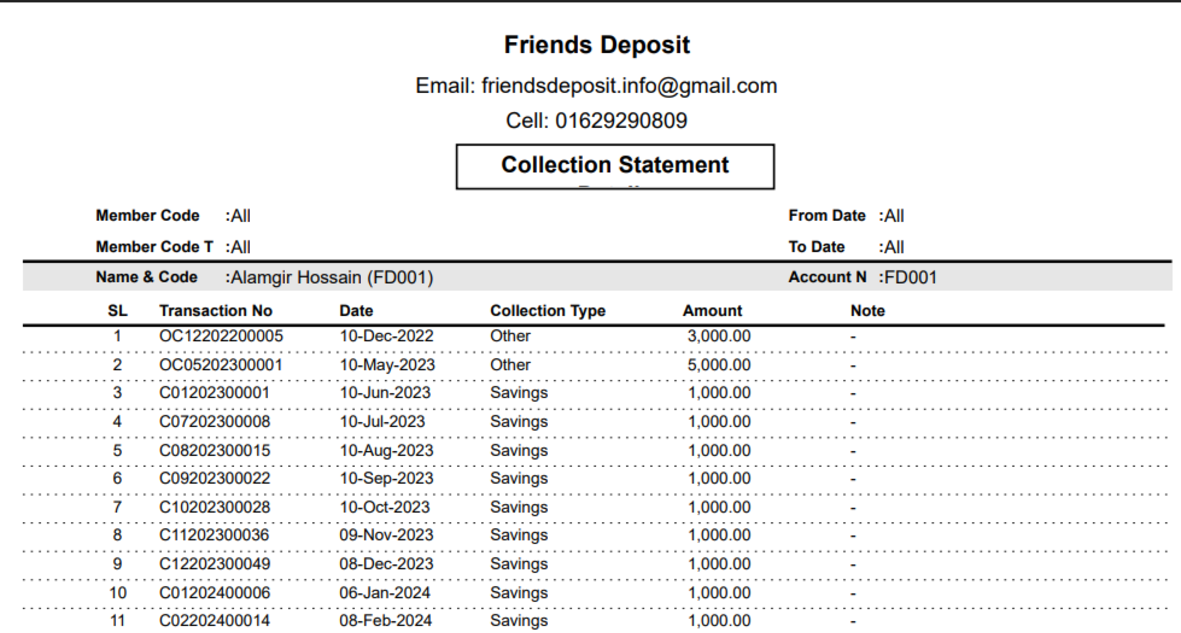This screenshot has width=1181, height=633.
Task: Select transaction C02202400014 in last row
Action: click(x=214, y=621)
